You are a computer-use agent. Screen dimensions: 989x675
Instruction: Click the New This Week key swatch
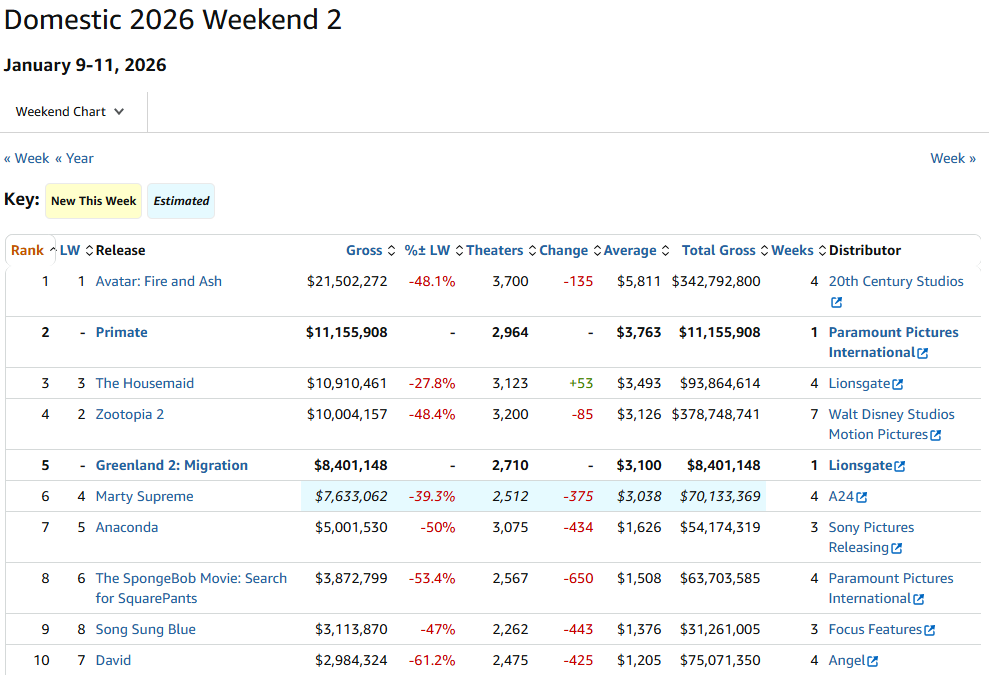[93, 201]
